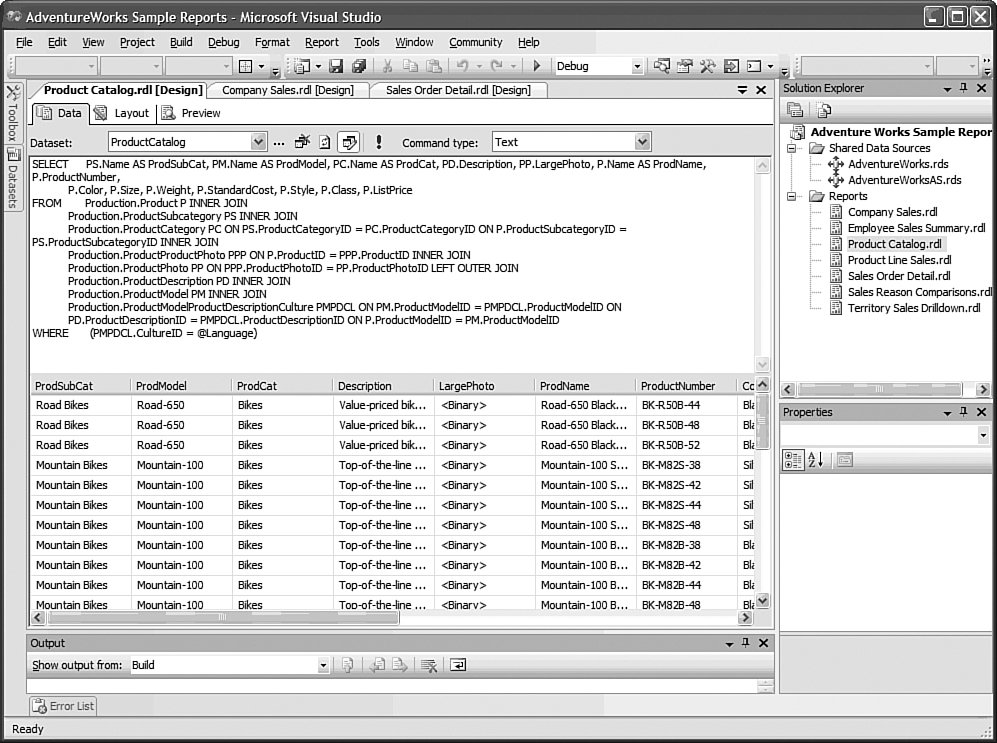Click the Redo arrow icon
This screenshot has width=997, height=743.
(497, 66)
